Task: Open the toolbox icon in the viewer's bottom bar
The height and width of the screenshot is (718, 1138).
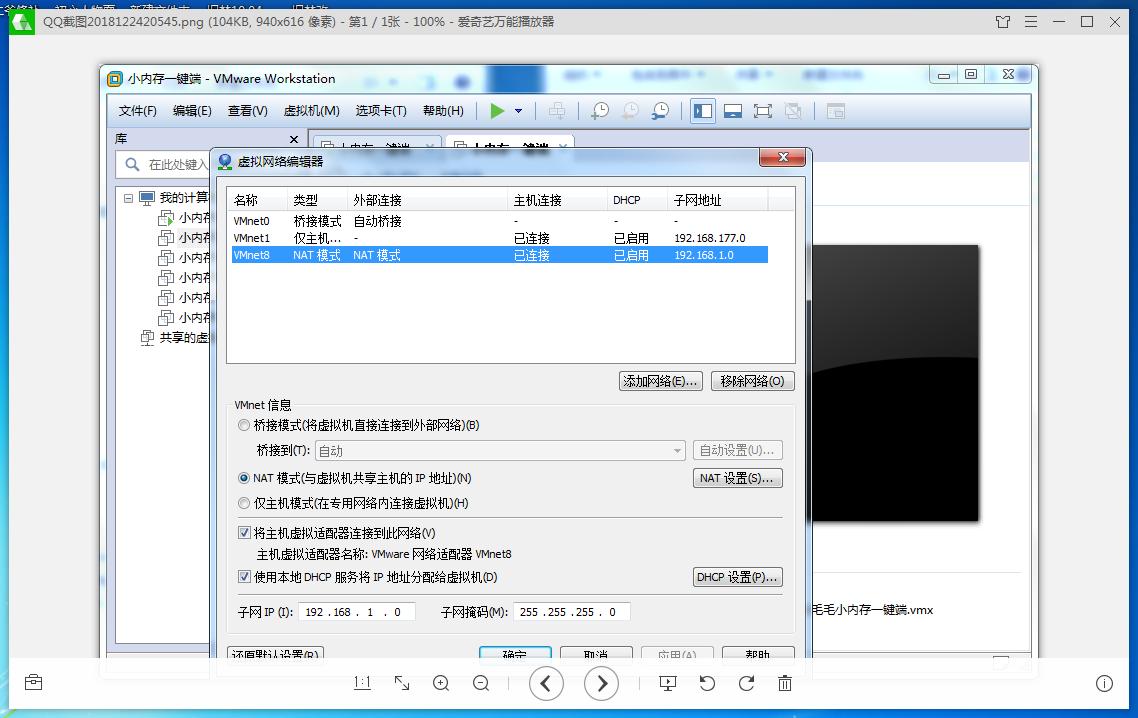Action: (x=33, y=682)
